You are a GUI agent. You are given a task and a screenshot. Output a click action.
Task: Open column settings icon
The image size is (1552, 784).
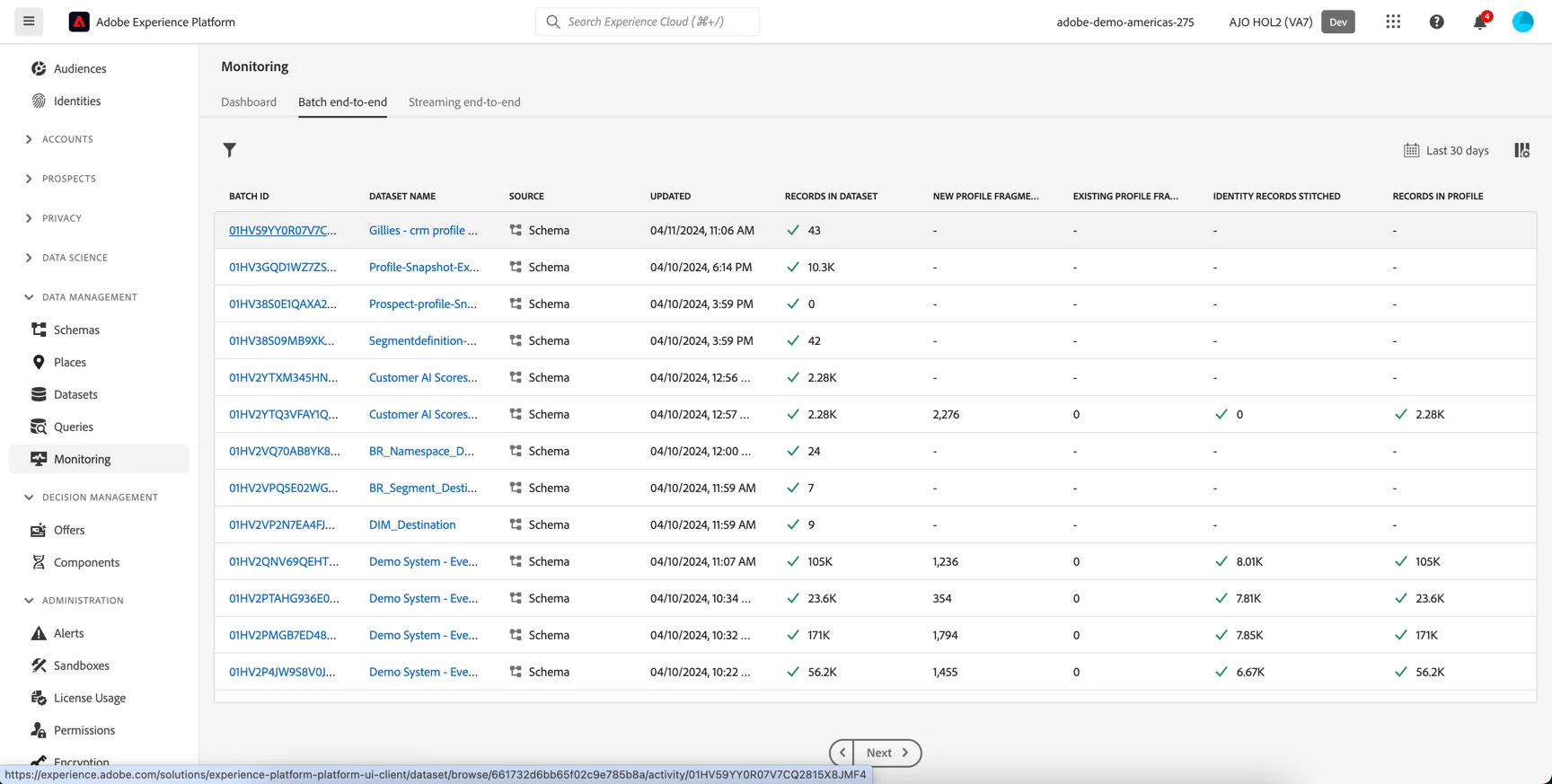(x=1522, y=150)
